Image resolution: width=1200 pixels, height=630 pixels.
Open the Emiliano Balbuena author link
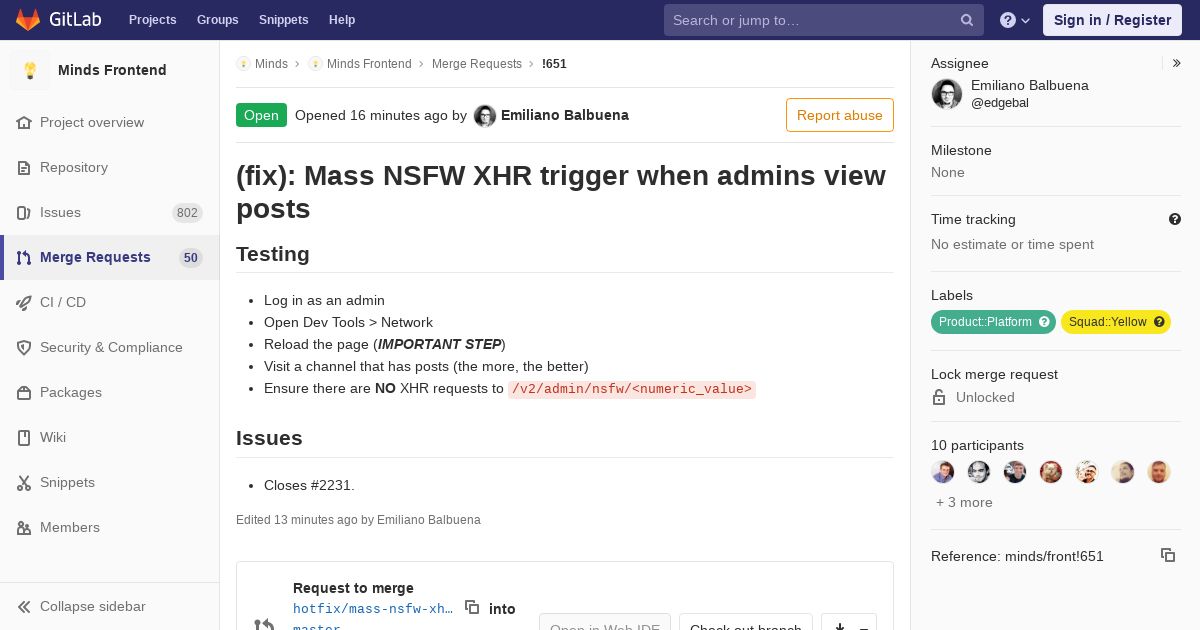coord(565,115)
